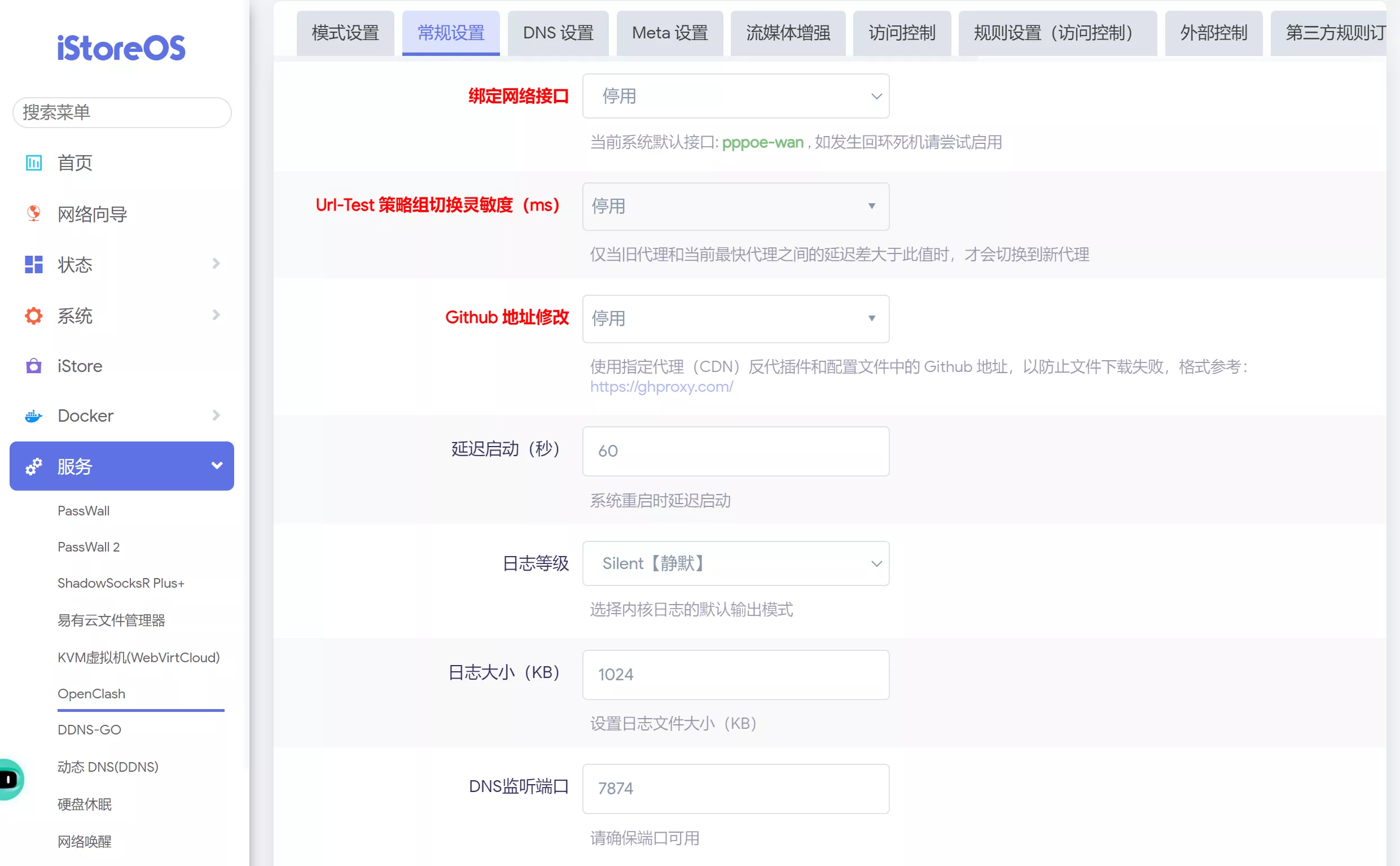This screenshot has height=866, width=1400.
Task: Switch to the 访问控制 tab
Action: point(902,33)
